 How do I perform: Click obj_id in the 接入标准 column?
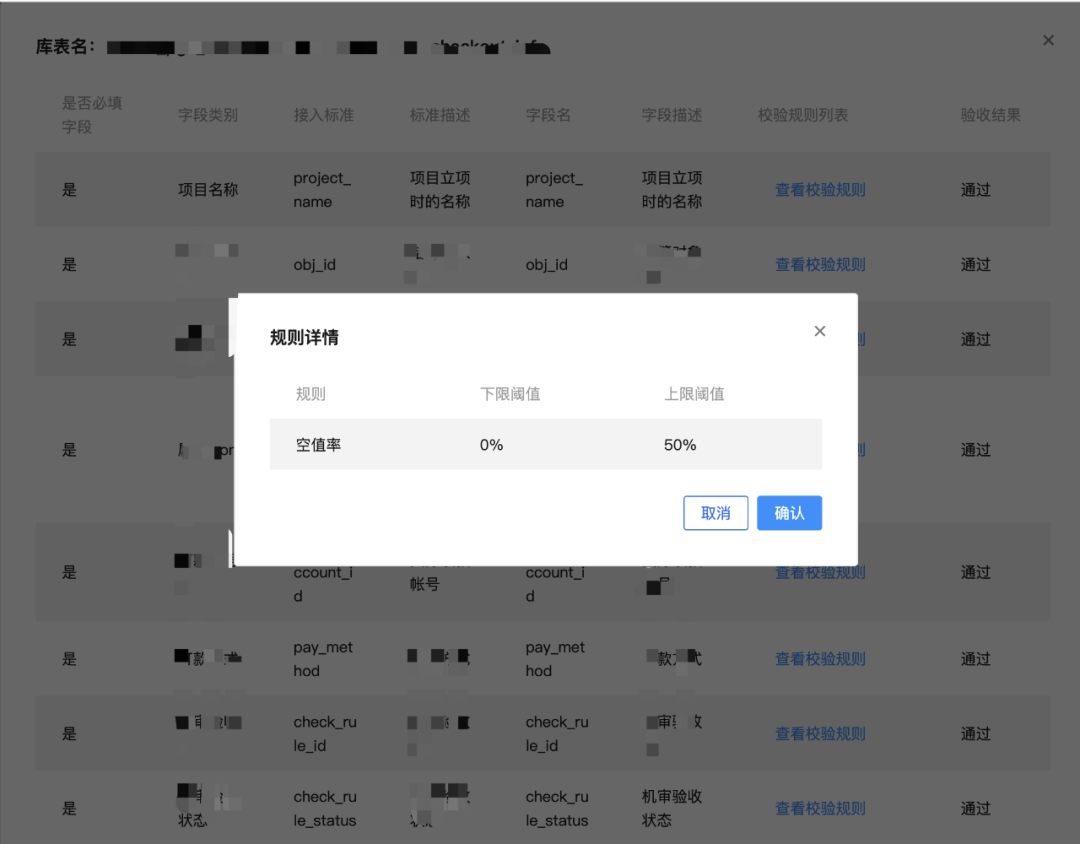315,265
